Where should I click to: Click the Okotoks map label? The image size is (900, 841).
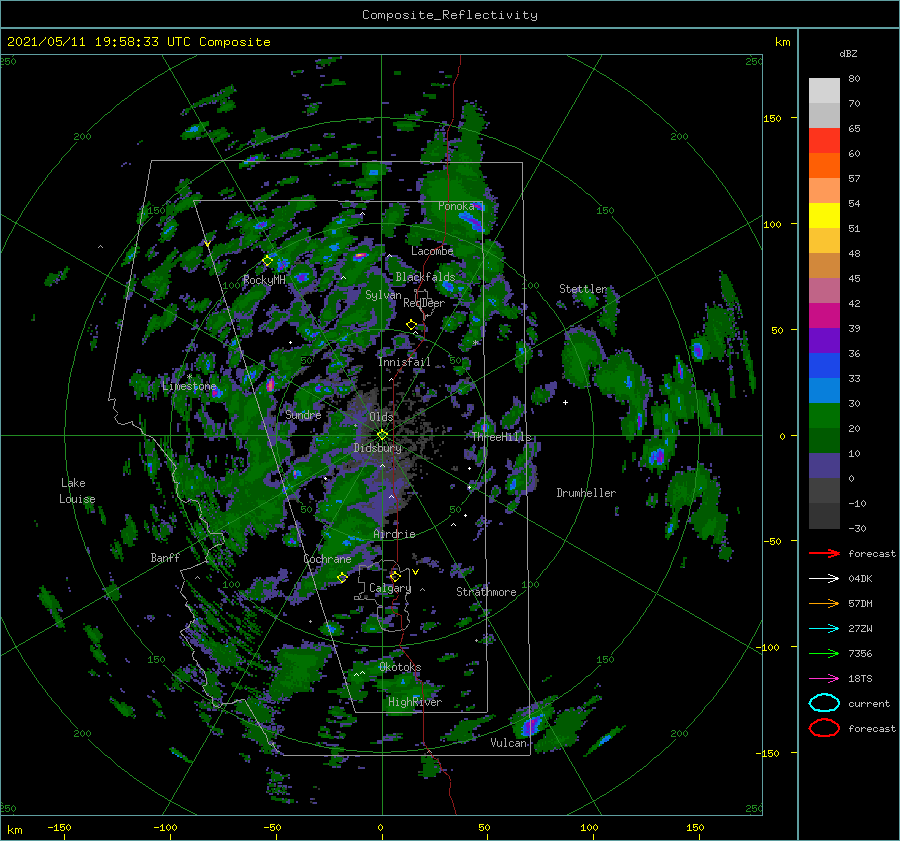400,667
